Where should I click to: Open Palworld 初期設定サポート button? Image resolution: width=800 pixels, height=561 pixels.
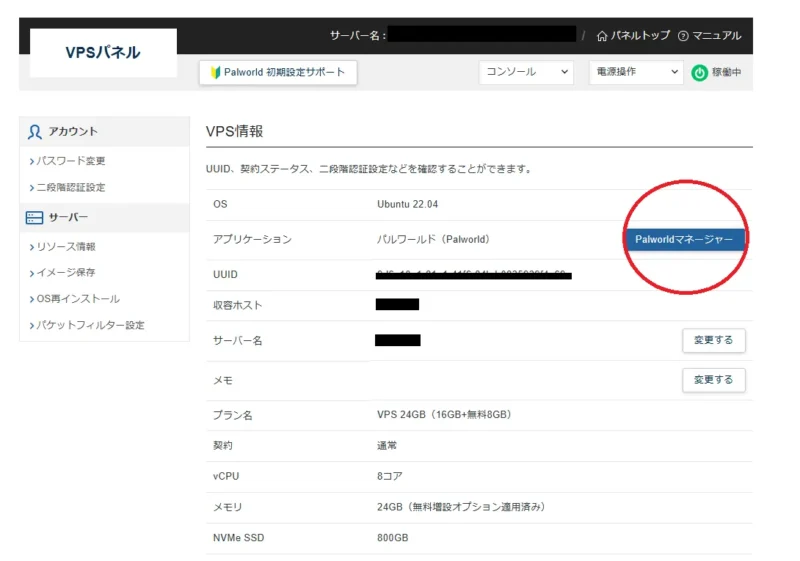pyautogui.click(x=278, y=72)
